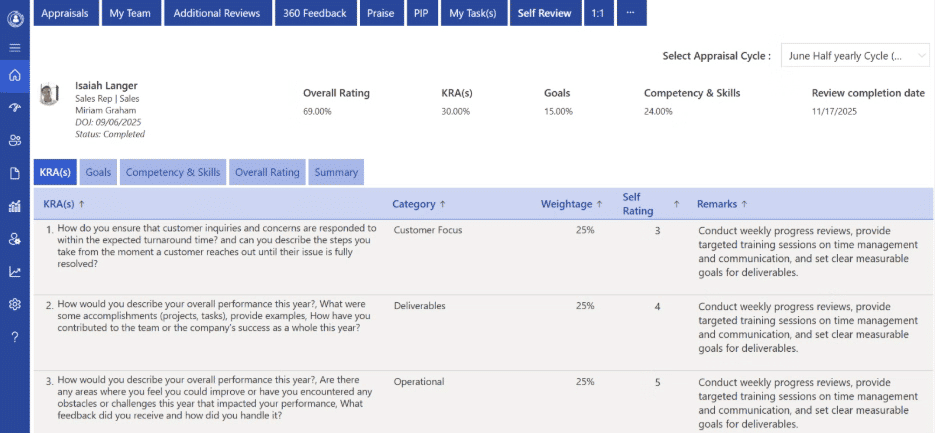The image size is (936, 433).
Task: Open the bar chart sidebar icon
Action: point(15,207)
